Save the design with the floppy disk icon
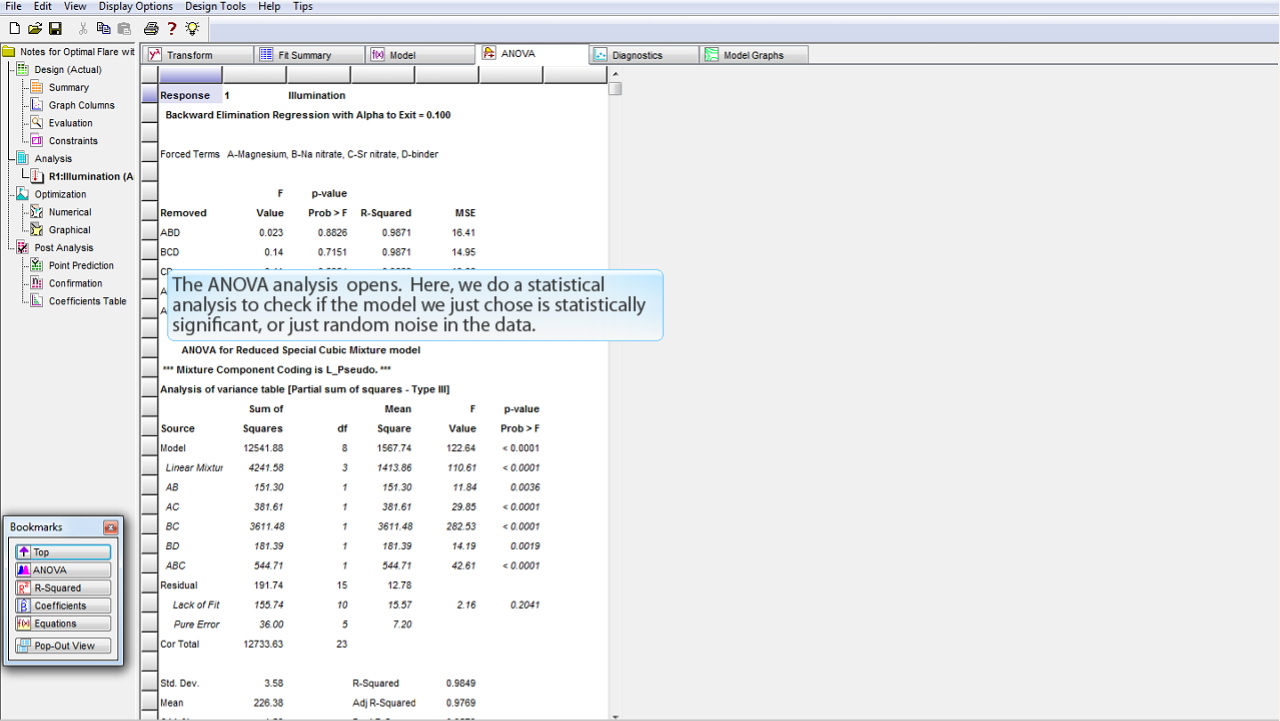 (55, 29)
